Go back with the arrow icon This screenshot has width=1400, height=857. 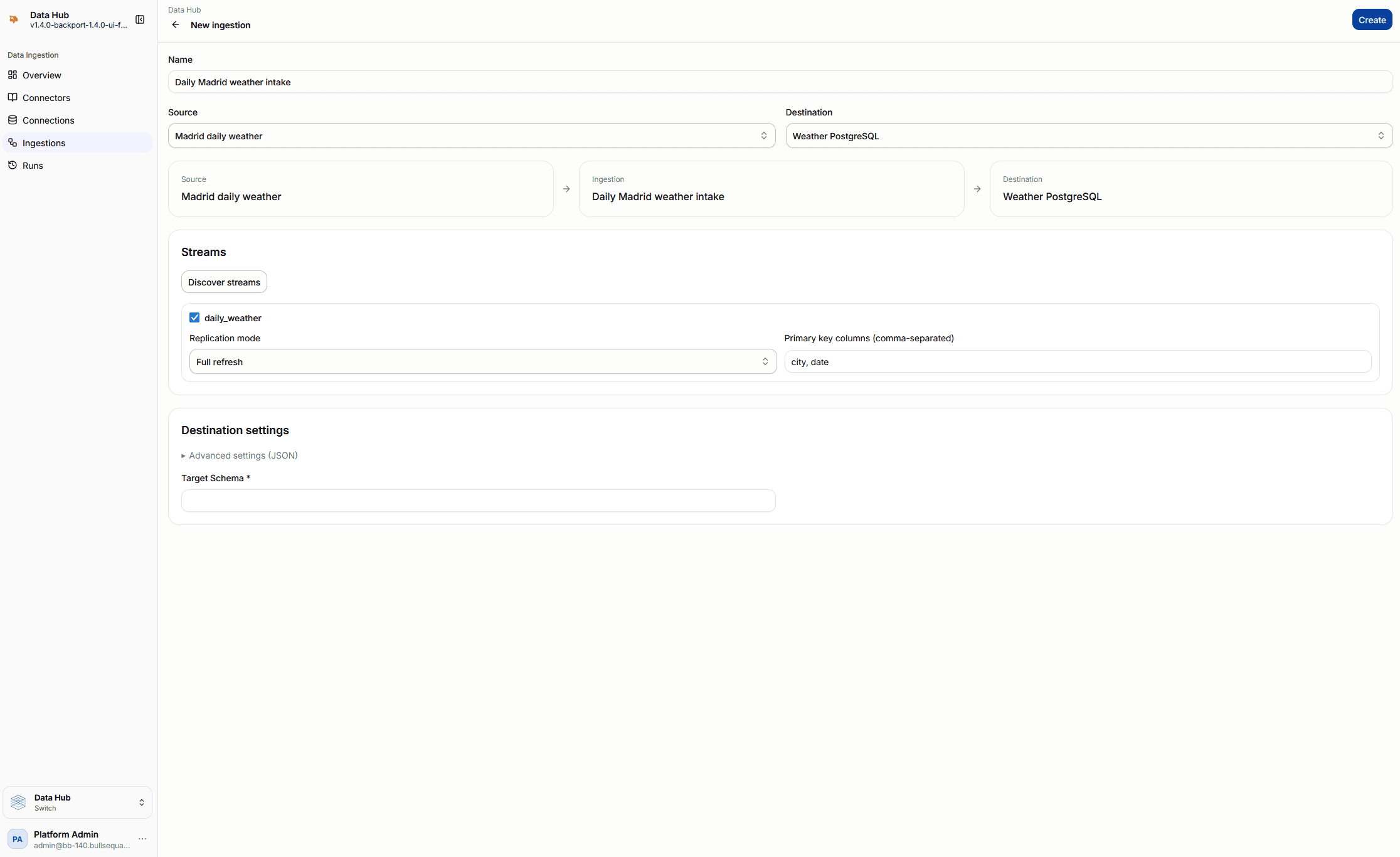pos(176,25)
